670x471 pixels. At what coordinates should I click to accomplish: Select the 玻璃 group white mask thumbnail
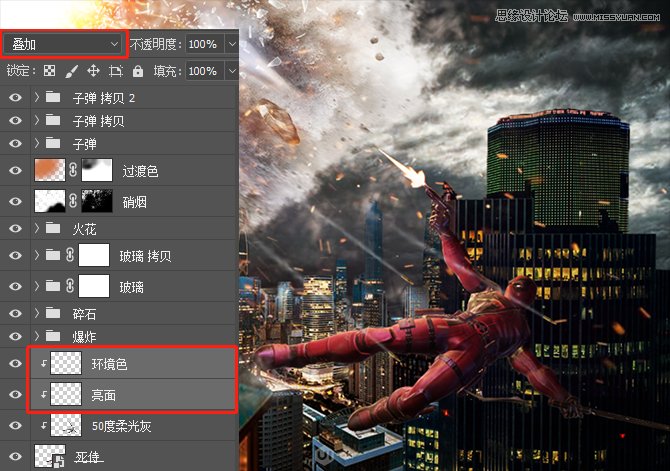click(94, 286)
